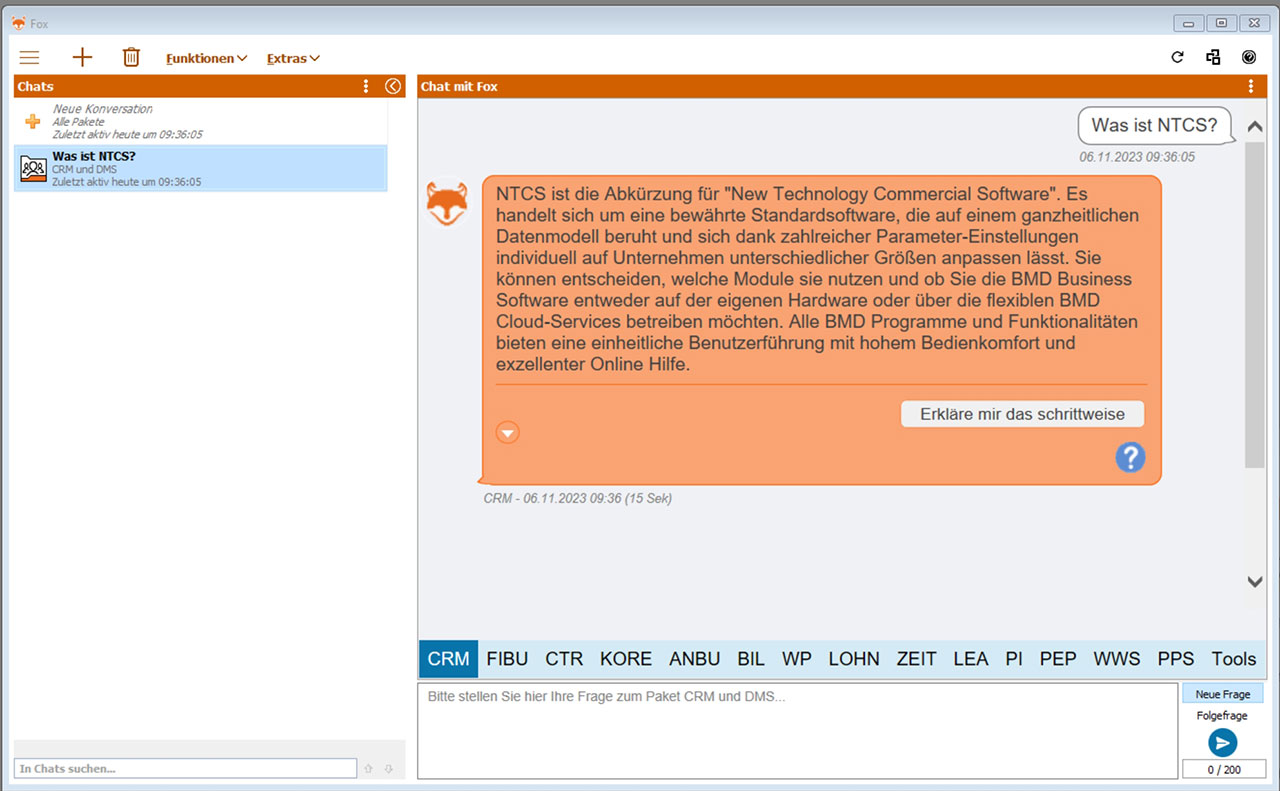Expand the answer with the round down-arrow
The image size is (1280, 791).
point(508,432)
